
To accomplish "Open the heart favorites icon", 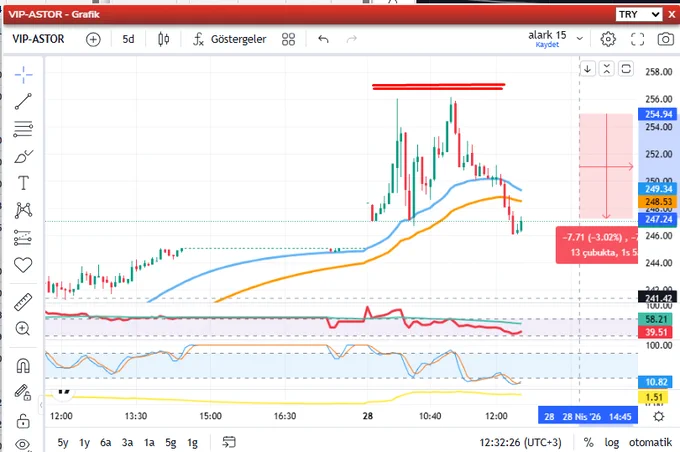I will [x=23, y=265].
